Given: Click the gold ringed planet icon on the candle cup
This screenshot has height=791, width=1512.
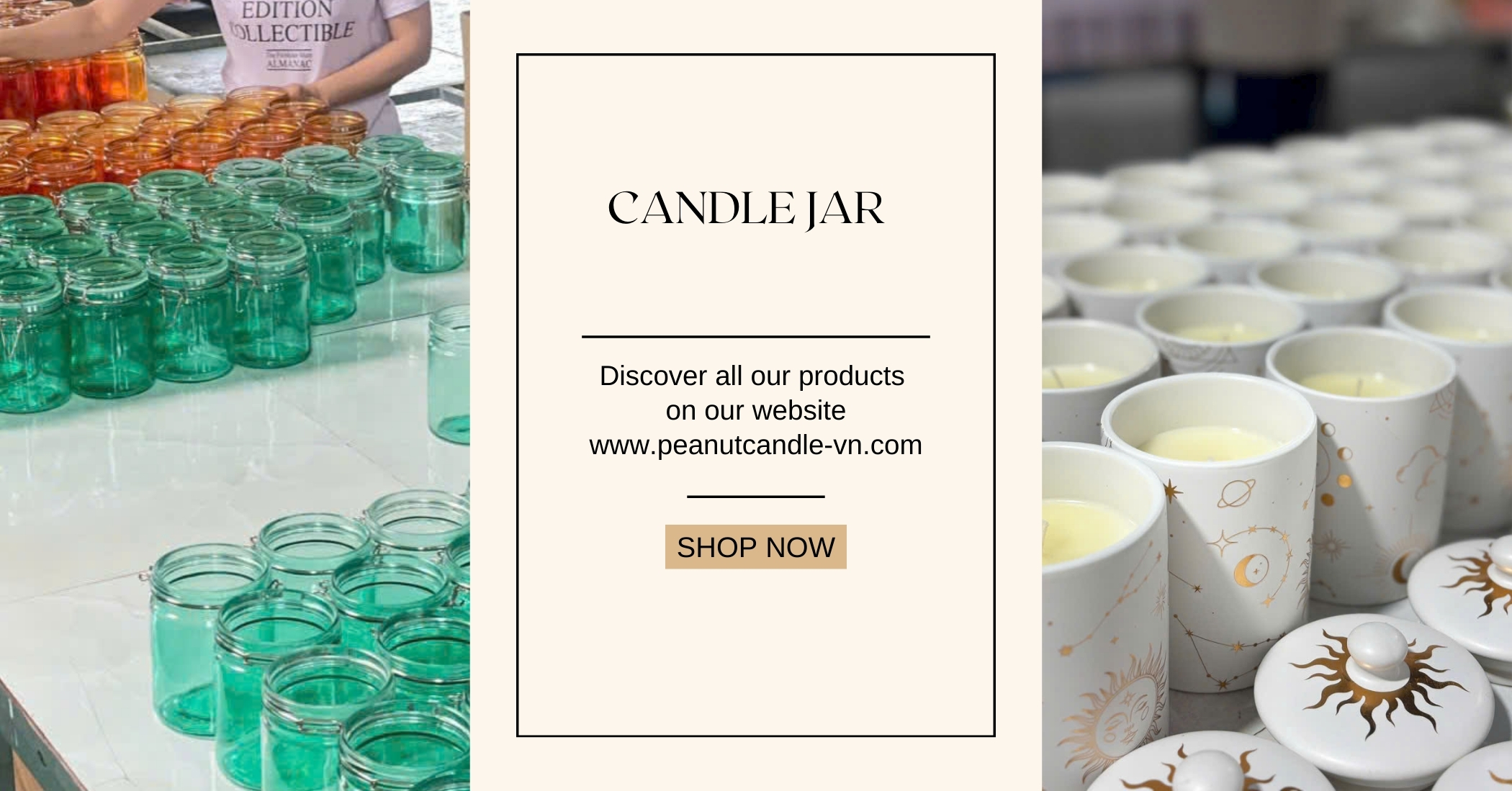Looking at the screenshot, I should (x=1237, y=493).
